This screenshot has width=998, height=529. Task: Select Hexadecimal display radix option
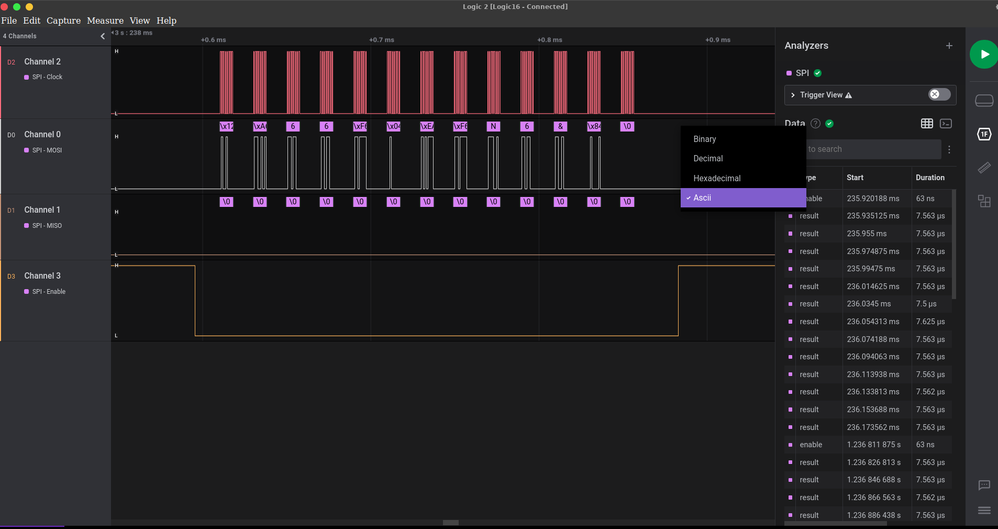(717, 178)
